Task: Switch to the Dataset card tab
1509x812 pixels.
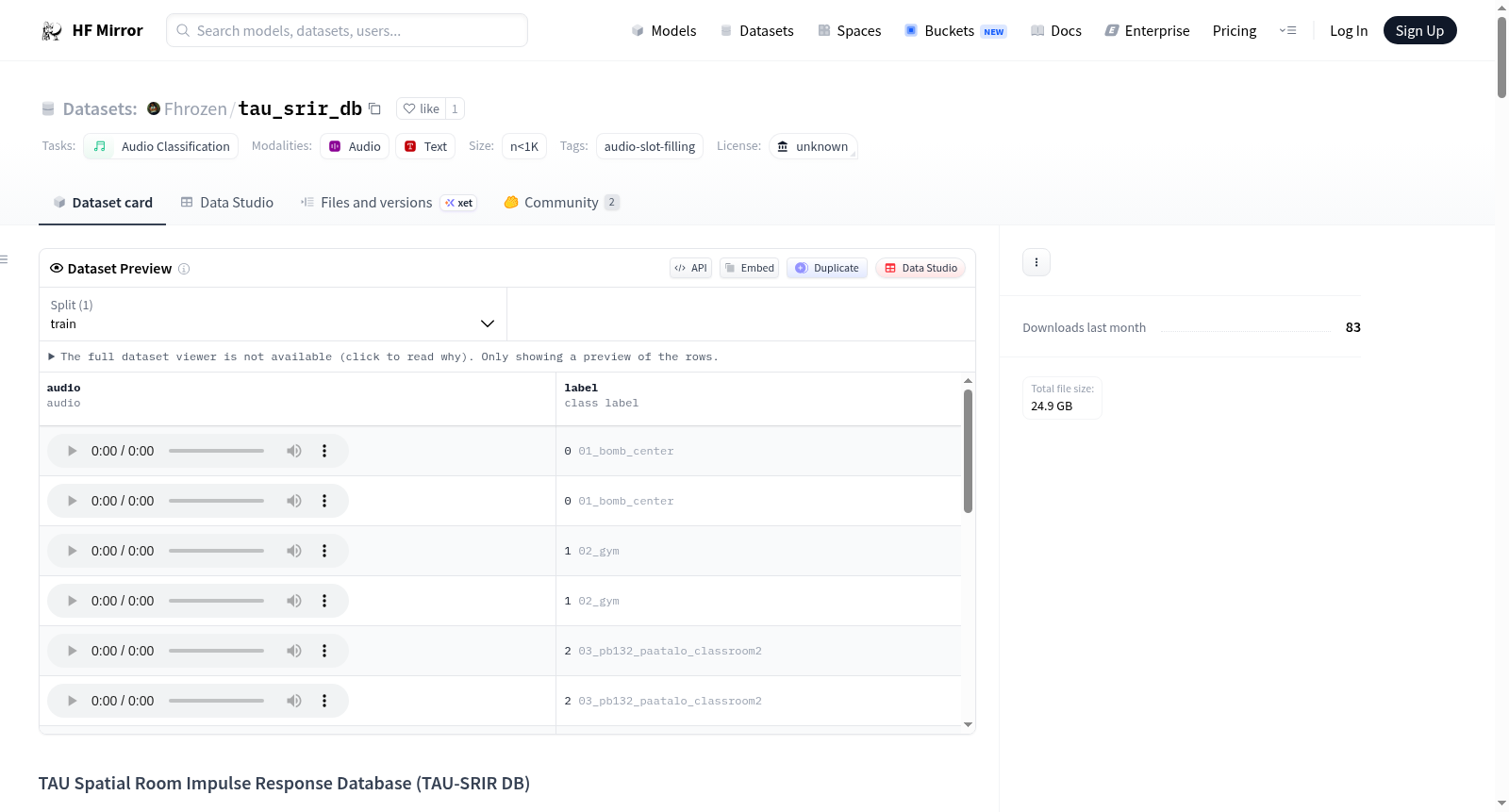Action: (x=102, y=202)
